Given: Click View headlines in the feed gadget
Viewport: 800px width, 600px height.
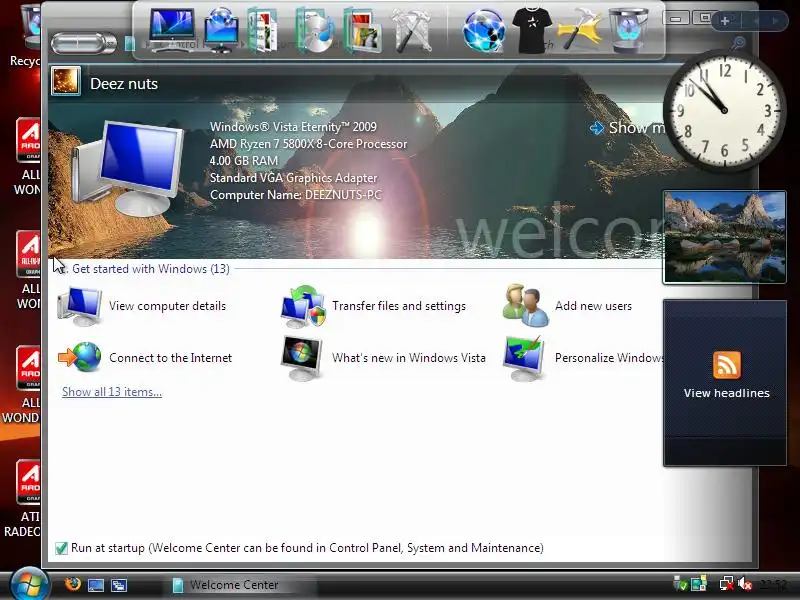Looking at the screenshot, I should tap(727, 393).
